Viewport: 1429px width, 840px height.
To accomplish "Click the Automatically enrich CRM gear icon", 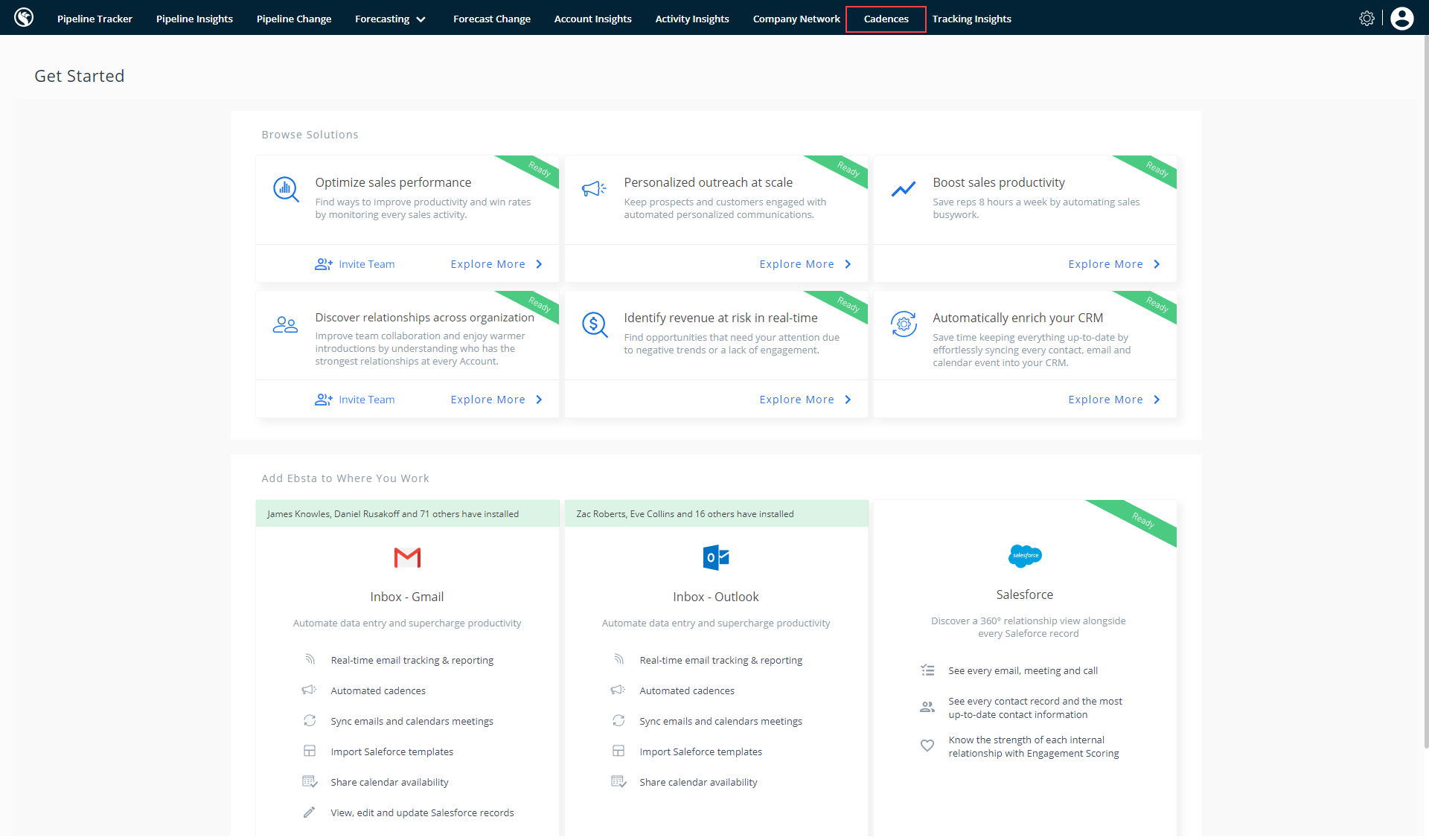I will (x=904, y=324).
